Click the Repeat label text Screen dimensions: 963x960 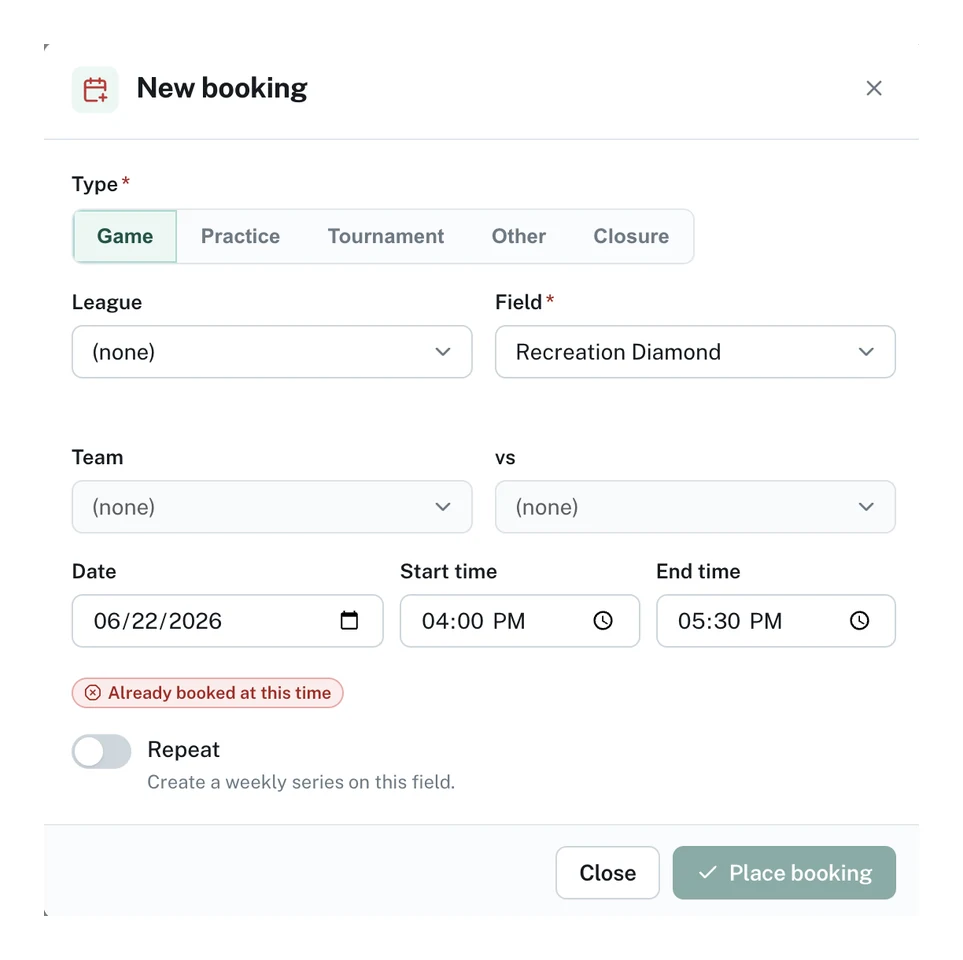pyautogui.click(x=183, y=749)
